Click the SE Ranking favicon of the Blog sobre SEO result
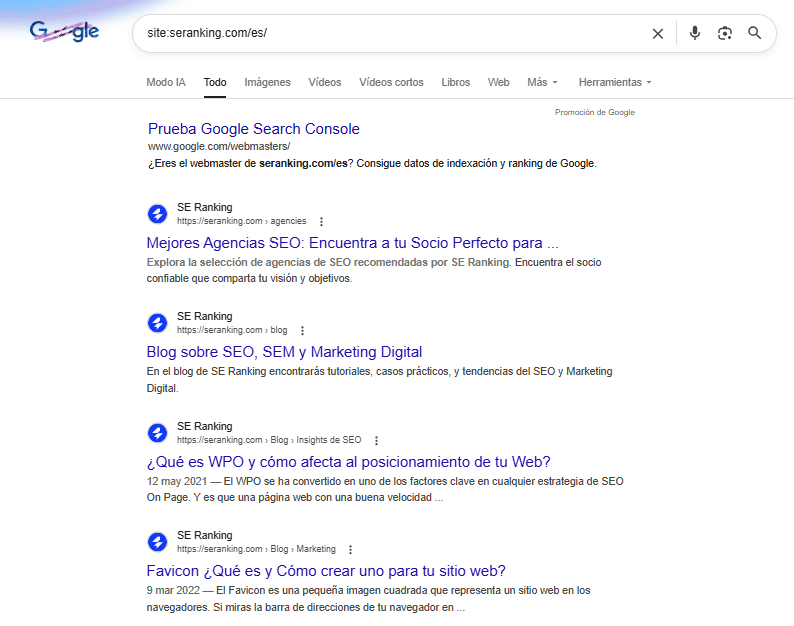 click(x=157, y=323)
